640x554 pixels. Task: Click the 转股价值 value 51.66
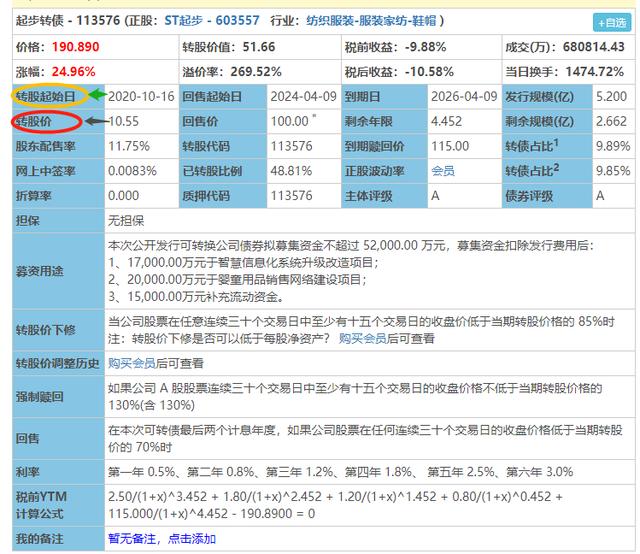(259, 47)
